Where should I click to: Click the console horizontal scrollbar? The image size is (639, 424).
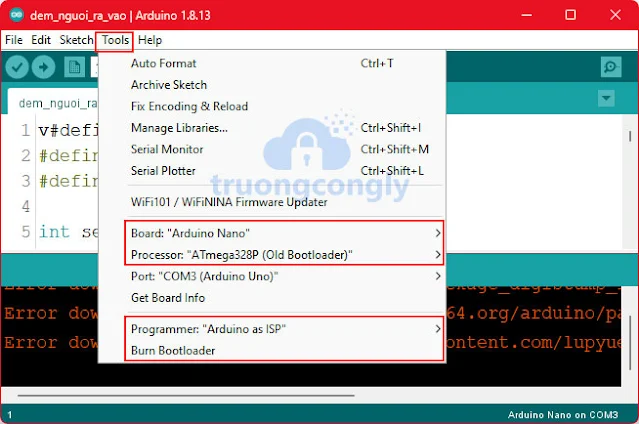point(186,395)
